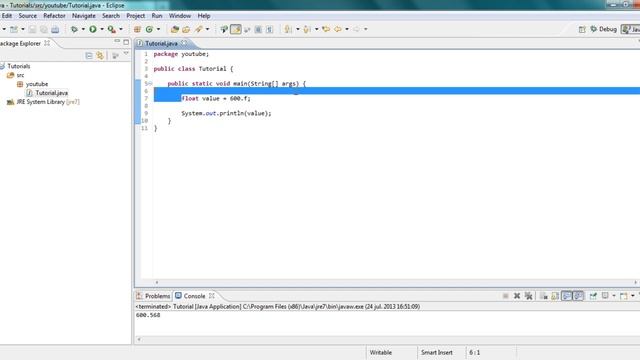This screenshot has width=640, height=360.
Task: Click the External Tools run icon
Action: tap(111, 29)
